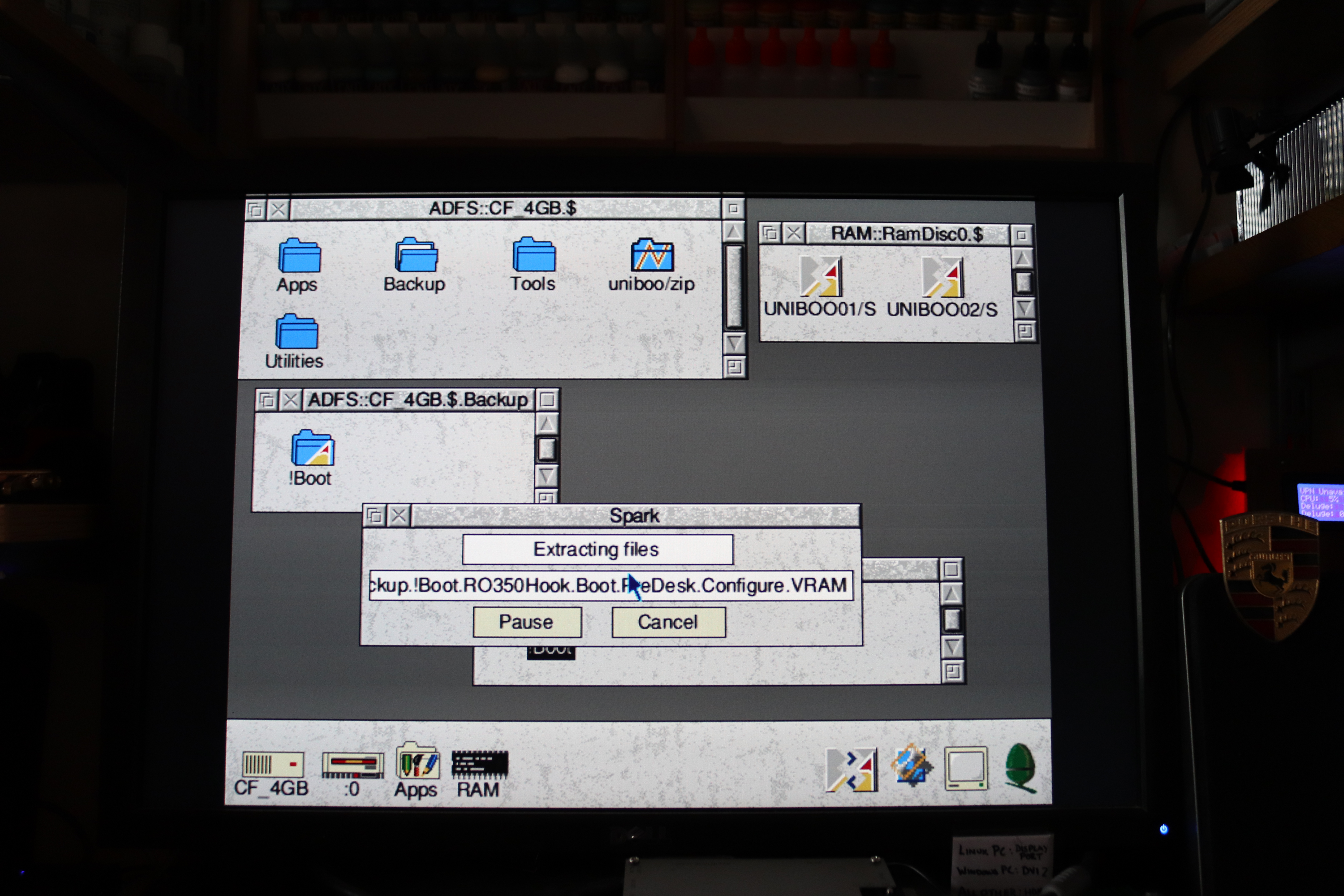Viewport: 1344px width, 896px height.
Task: Click the adjust-size icon of the window behind the Spark dialog
Action: click(x=953, y=672)
